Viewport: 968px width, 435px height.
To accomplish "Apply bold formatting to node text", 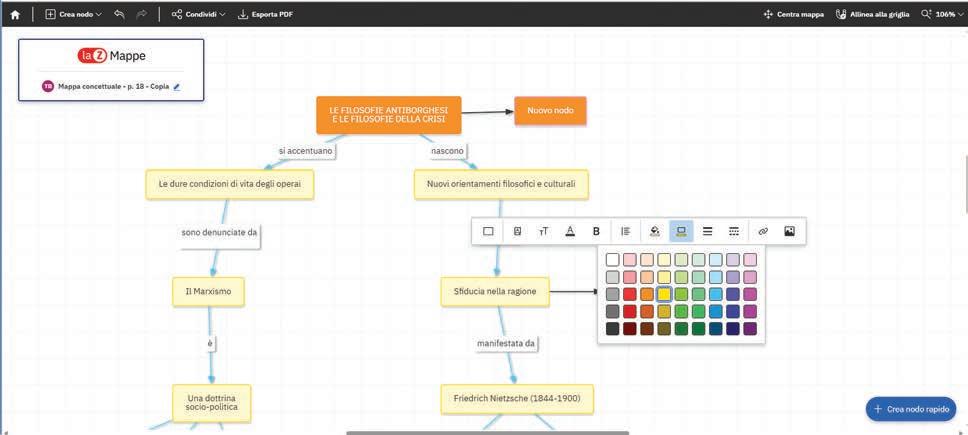I will (596, 231).
